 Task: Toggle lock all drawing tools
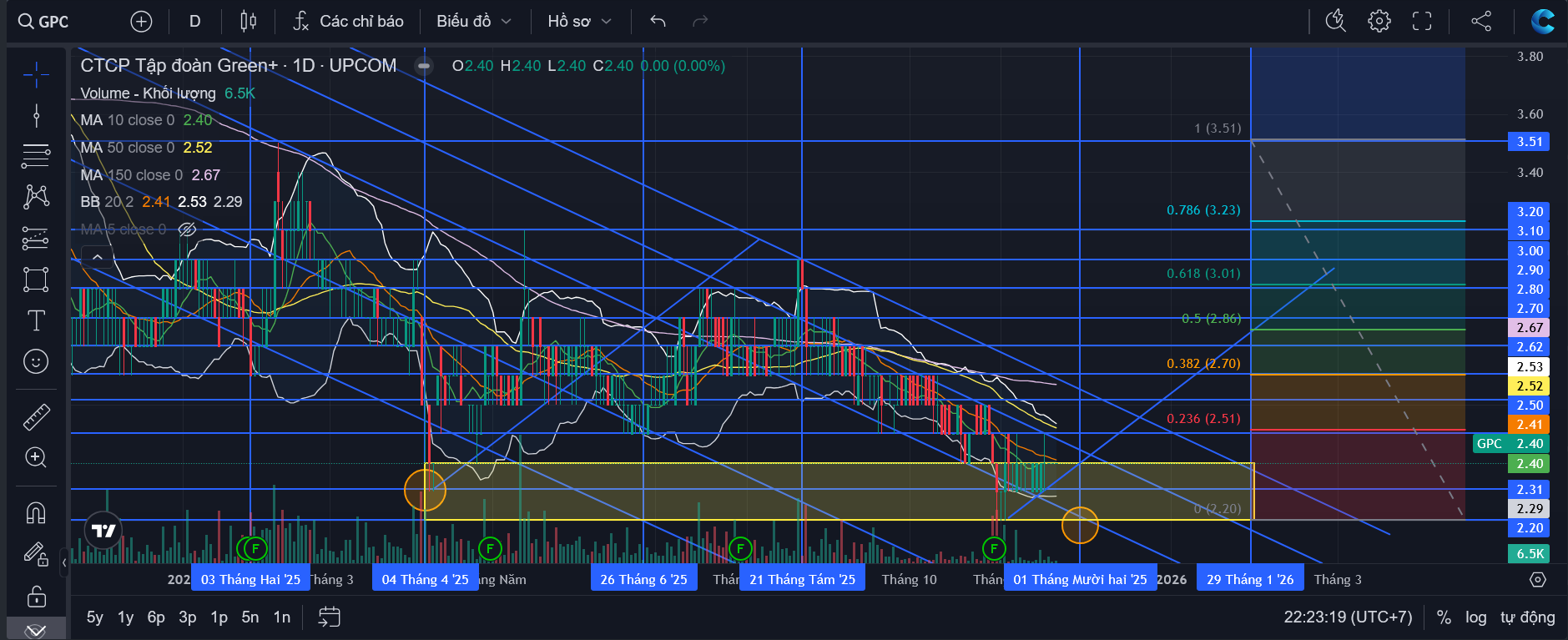point(36,596)
